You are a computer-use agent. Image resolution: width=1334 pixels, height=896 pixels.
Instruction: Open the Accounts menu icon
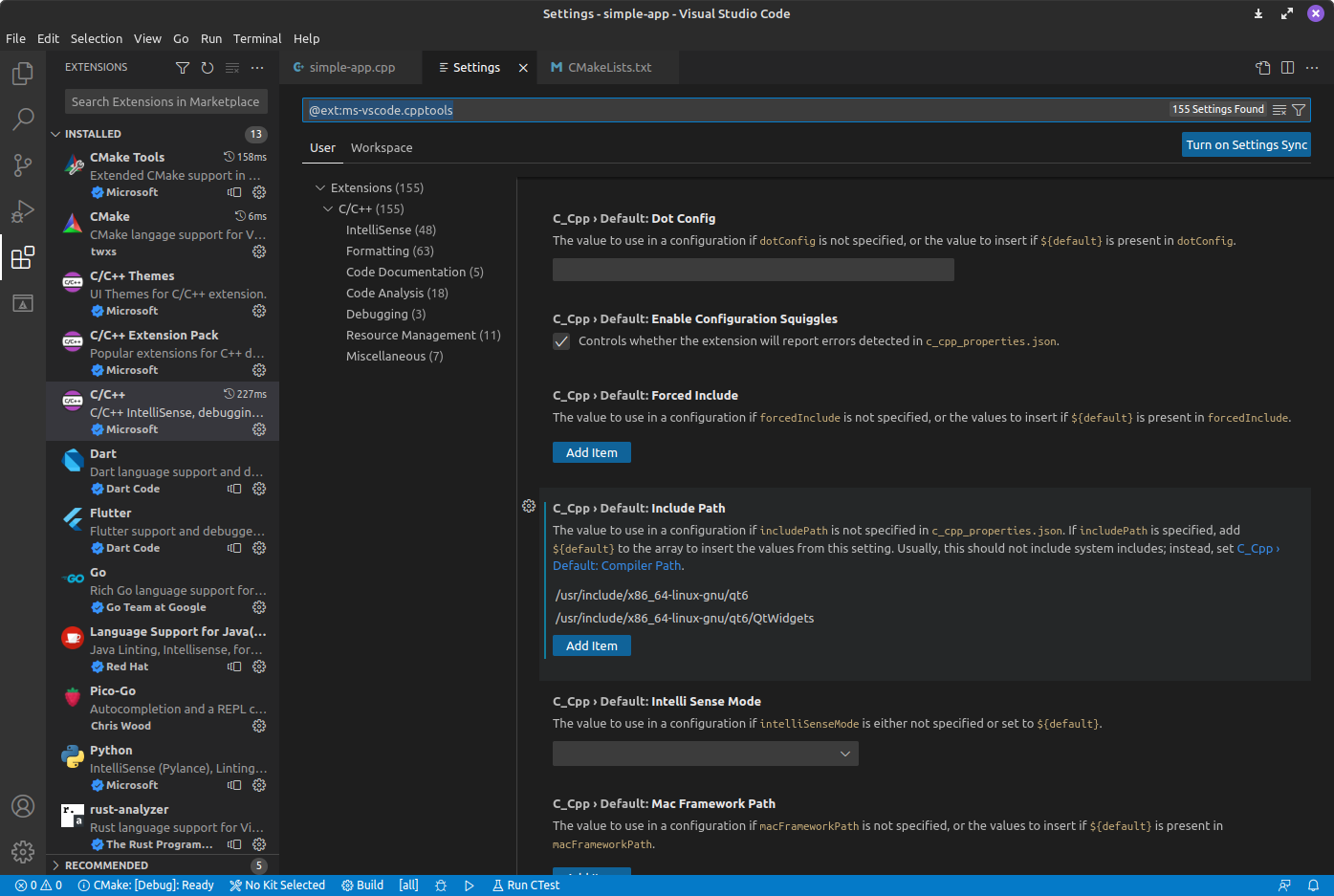coord(23,806)
